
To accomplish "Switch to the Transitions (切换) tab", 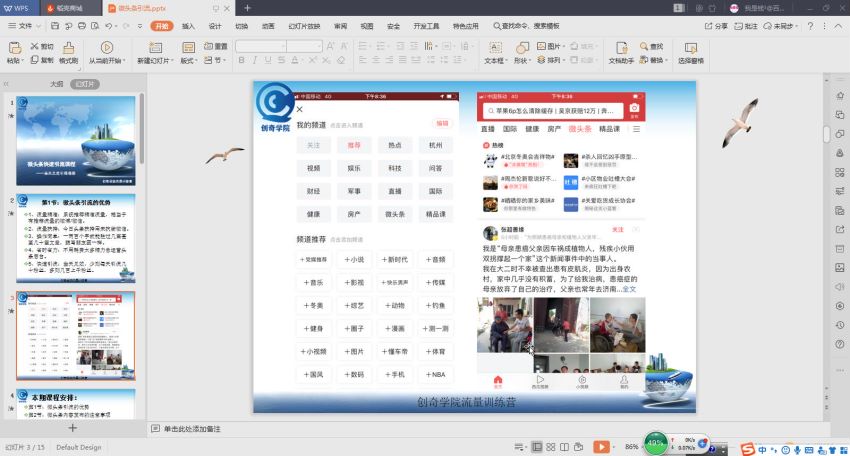I will (x=242, y=25).
